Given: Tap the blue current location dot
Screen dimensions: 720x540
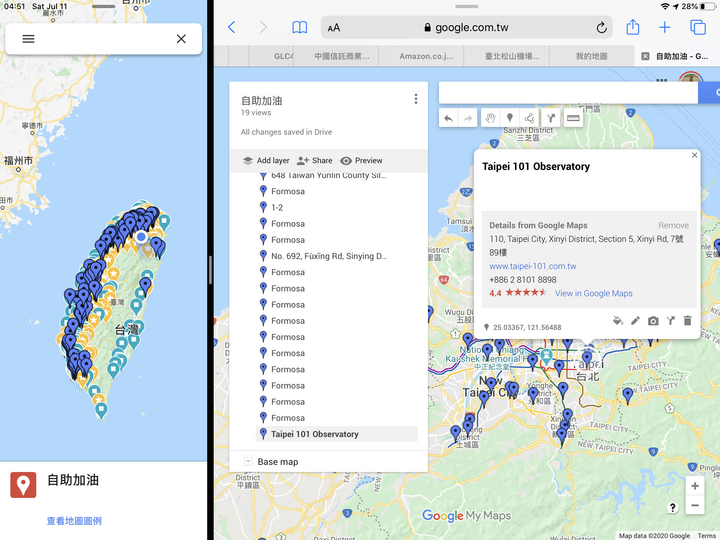Looking at the screenshot, I should 141,236.
